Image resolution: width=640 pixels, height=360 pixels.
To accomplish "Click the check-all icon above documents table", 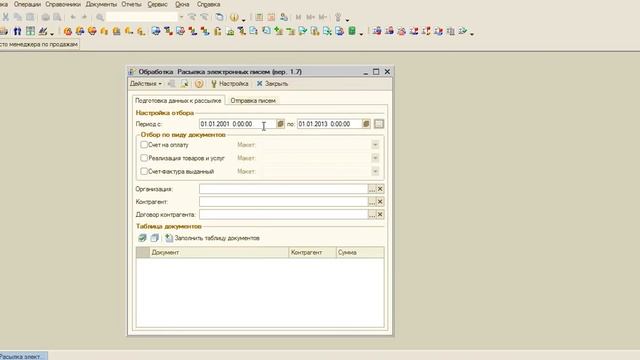I will coord(142,238).
